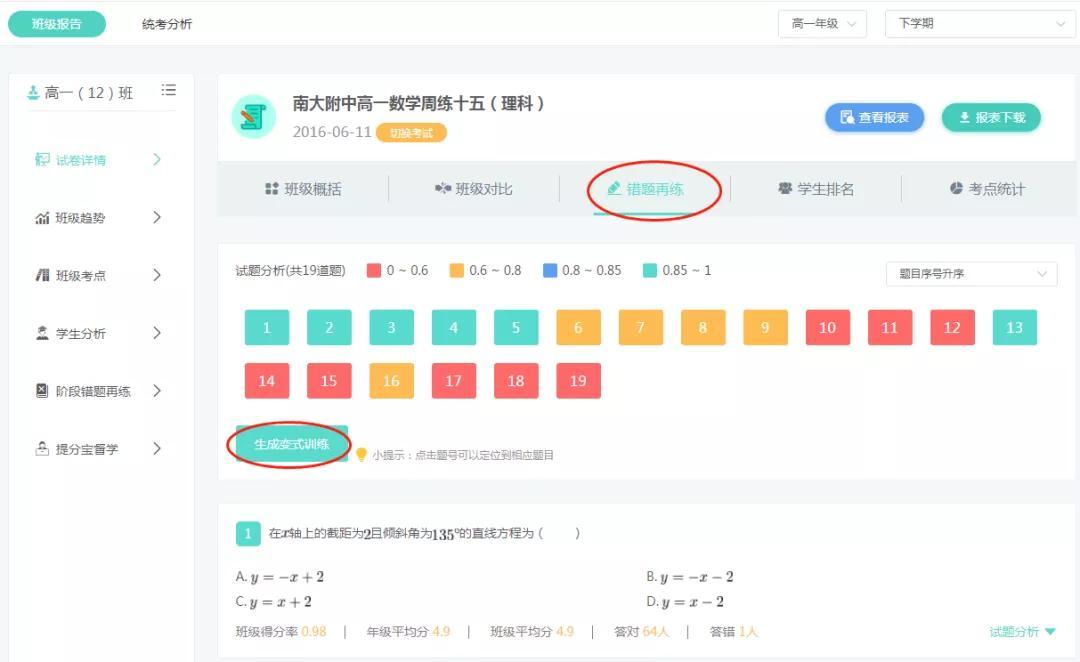Click the exam scroll avatar icon
1080x662 pixels.
(x=253, y=117)
